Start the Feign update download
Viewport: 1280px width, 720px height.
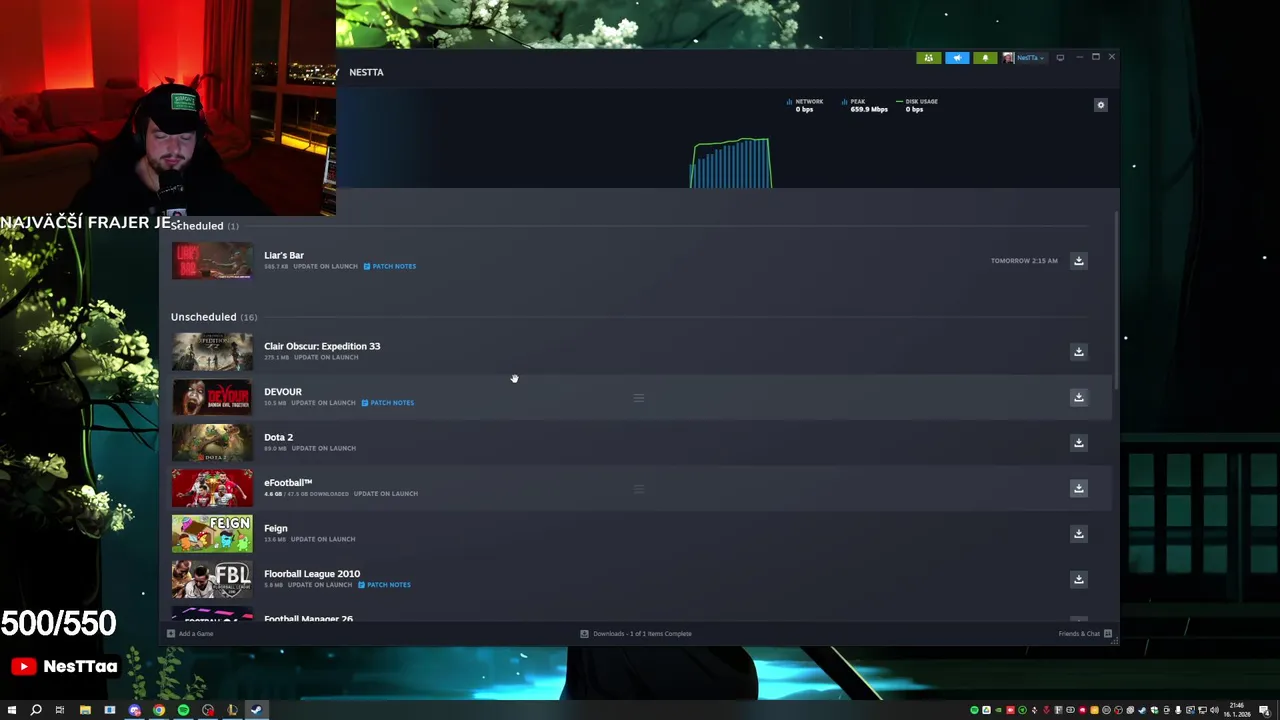click(x=1078, y=534)
